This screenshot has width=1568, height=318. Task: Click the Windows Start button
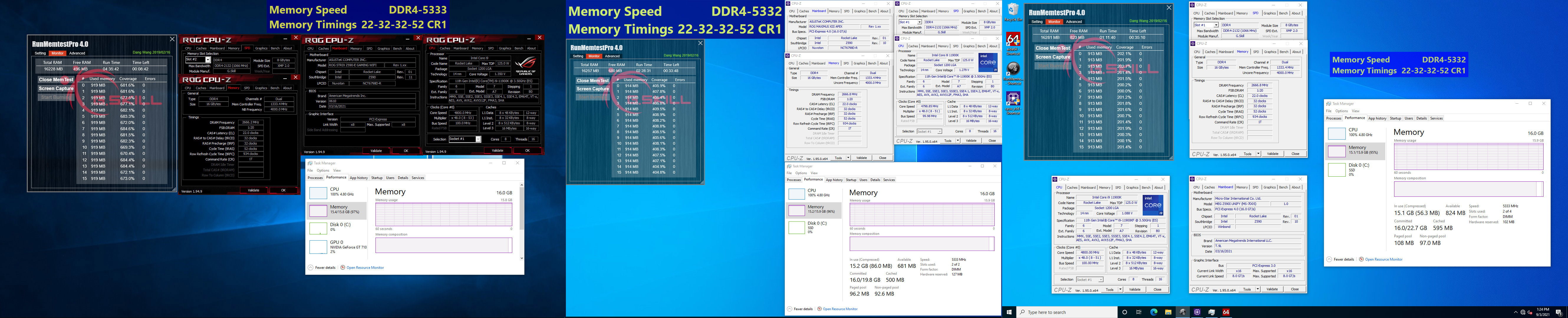click(x=1009, y=312)
